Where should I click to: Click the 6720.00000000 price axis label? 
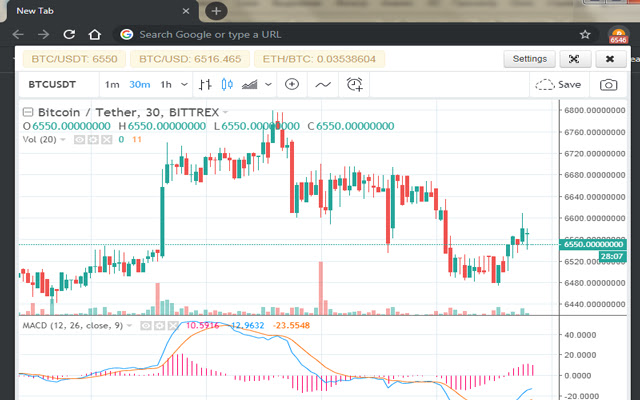tap(594, 153)
